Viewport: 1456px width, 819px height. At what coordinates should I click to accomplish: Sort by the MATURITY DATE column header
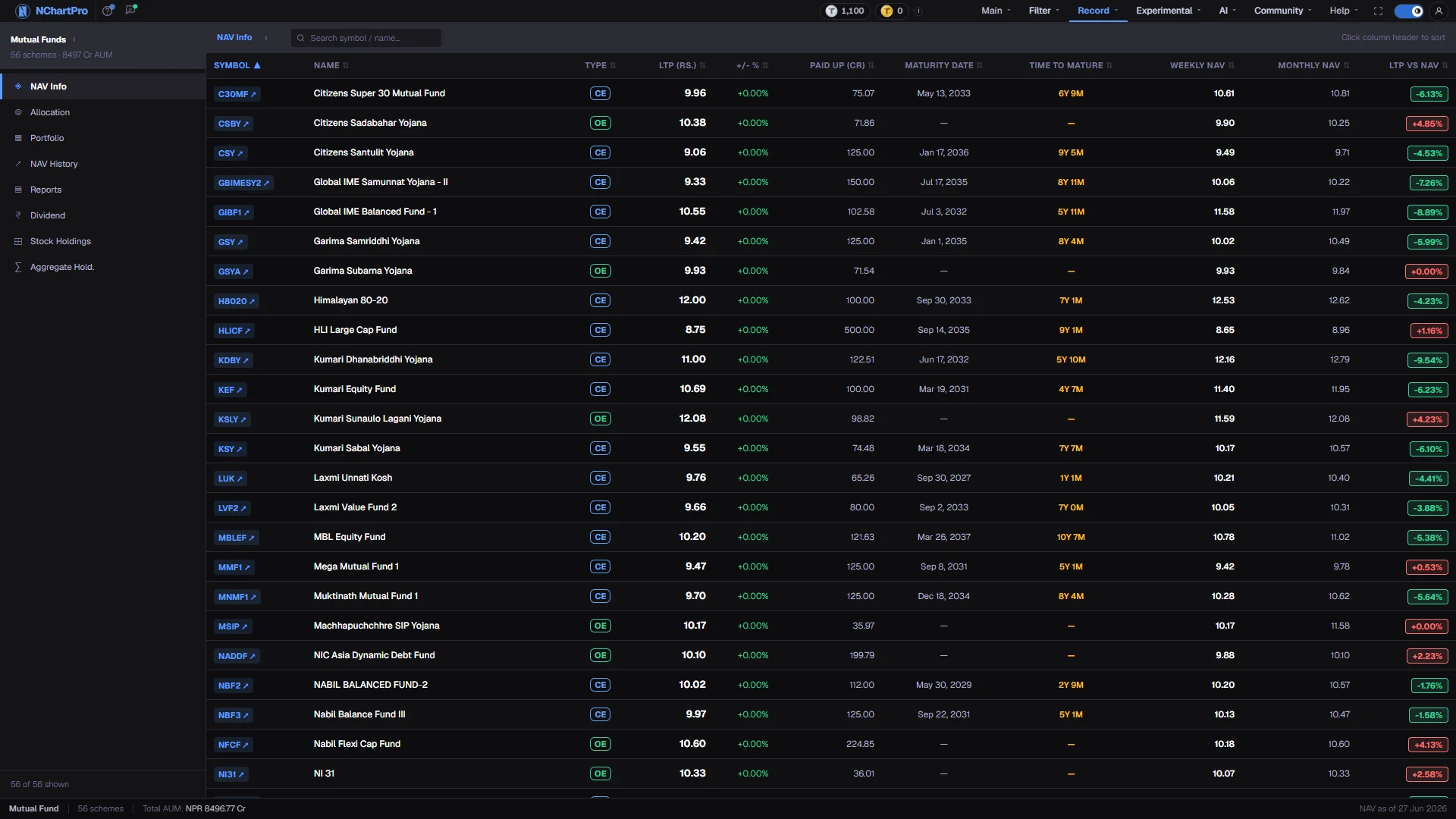943,66
